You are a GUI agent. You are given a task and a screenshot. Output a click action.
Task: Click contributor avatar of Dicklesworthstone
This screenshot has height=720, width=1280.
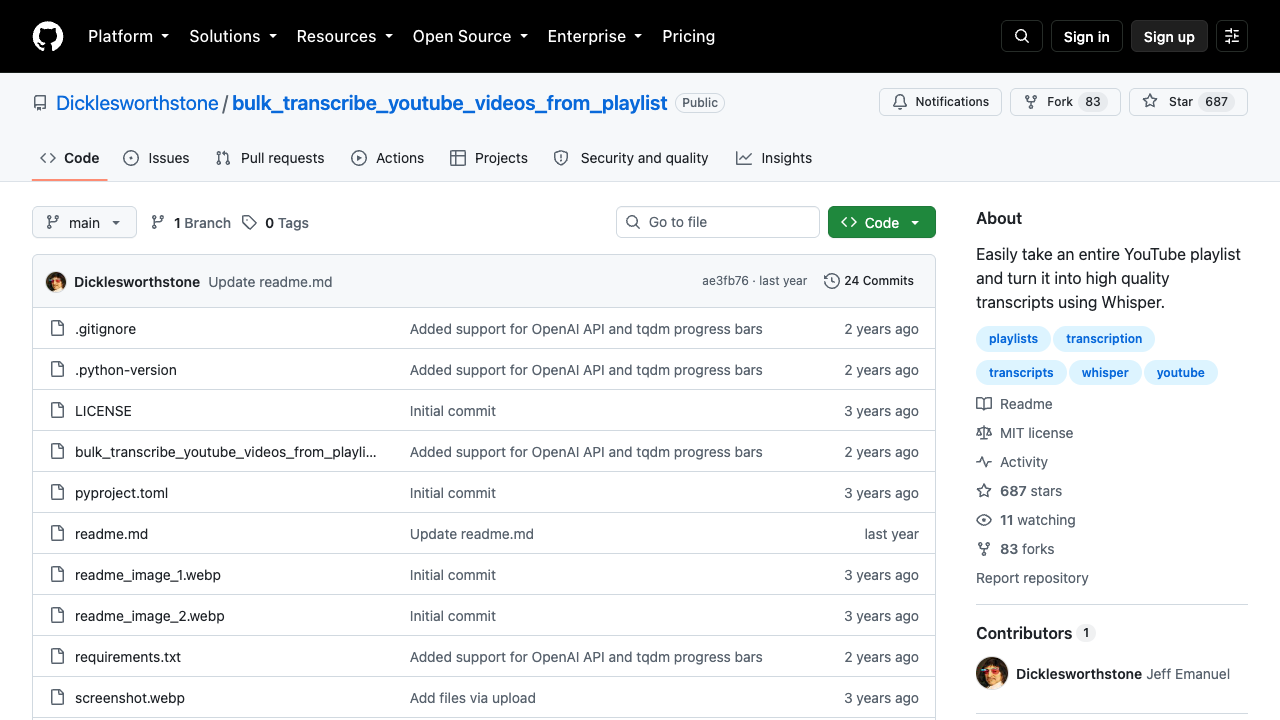coord(992,673)
